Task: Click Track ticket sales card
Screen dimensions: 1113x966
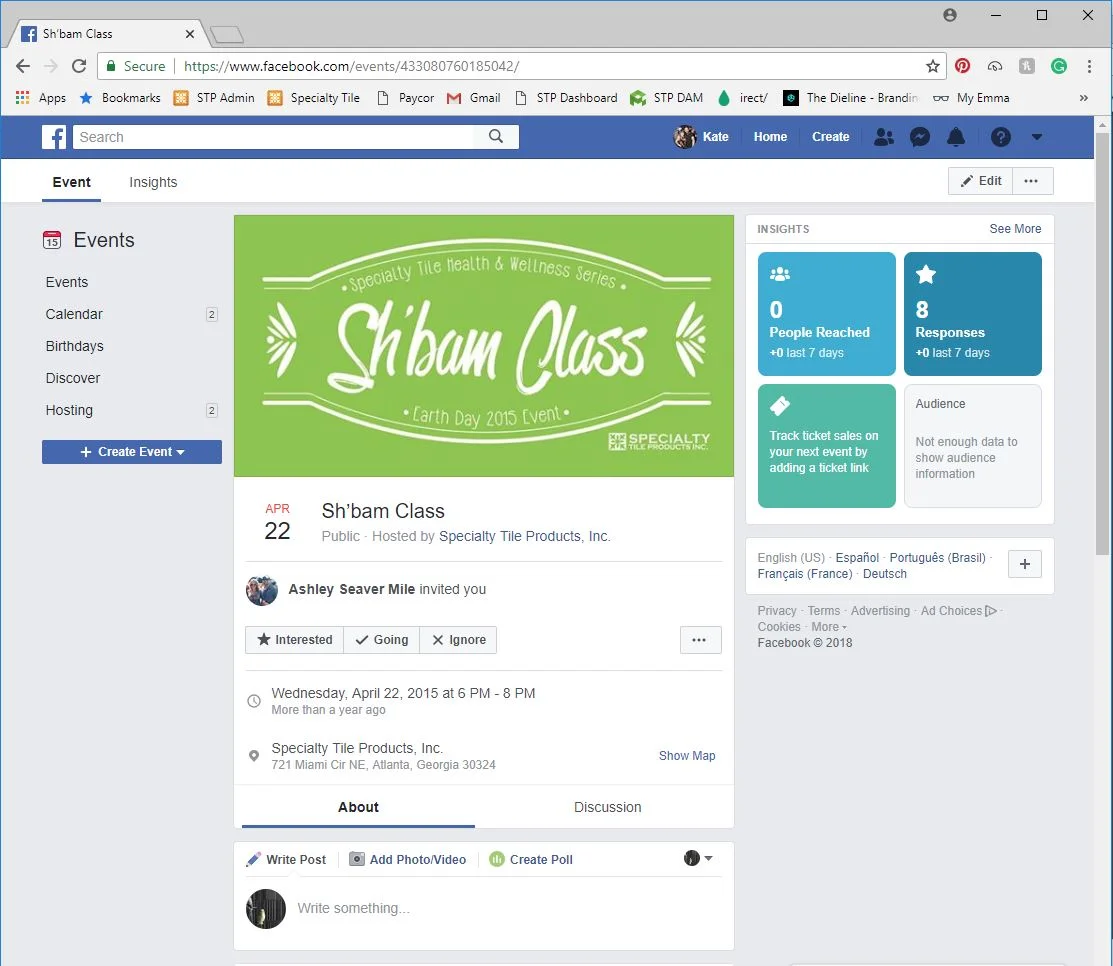Action: click(827, 446)
